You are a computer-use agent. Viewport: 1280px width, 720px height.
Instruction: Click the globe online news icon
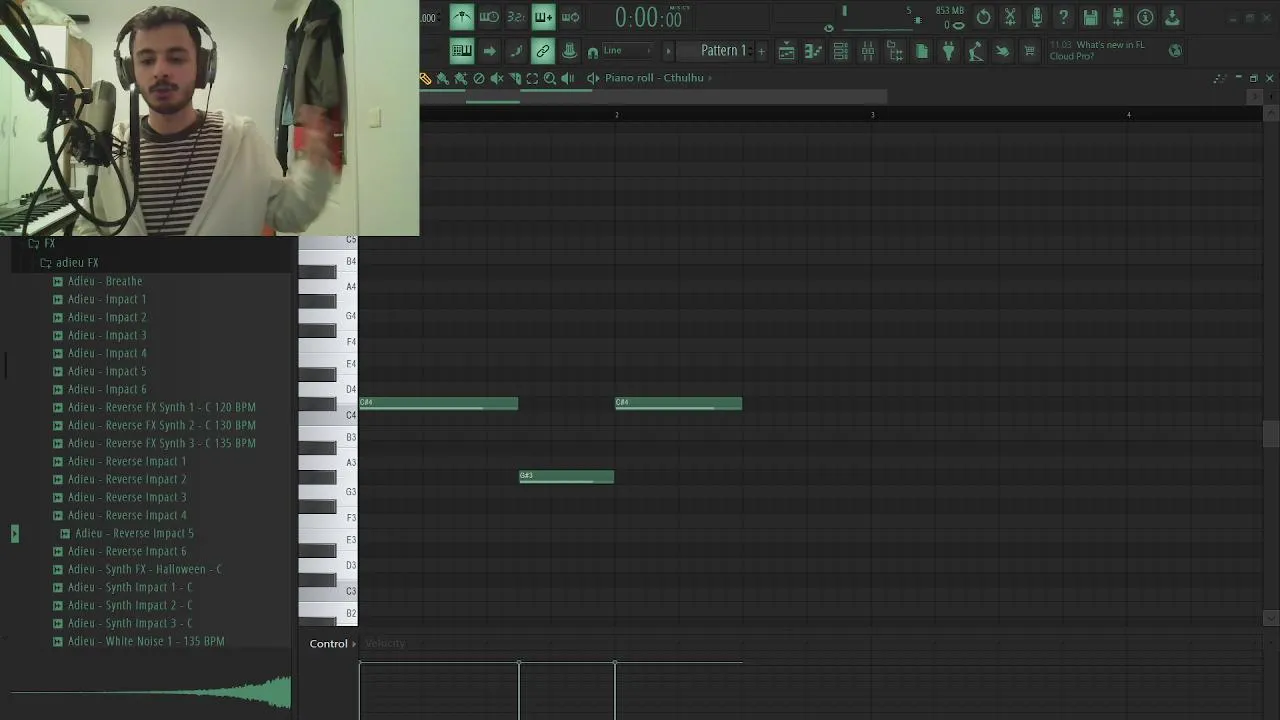(x=1175, y=50)
